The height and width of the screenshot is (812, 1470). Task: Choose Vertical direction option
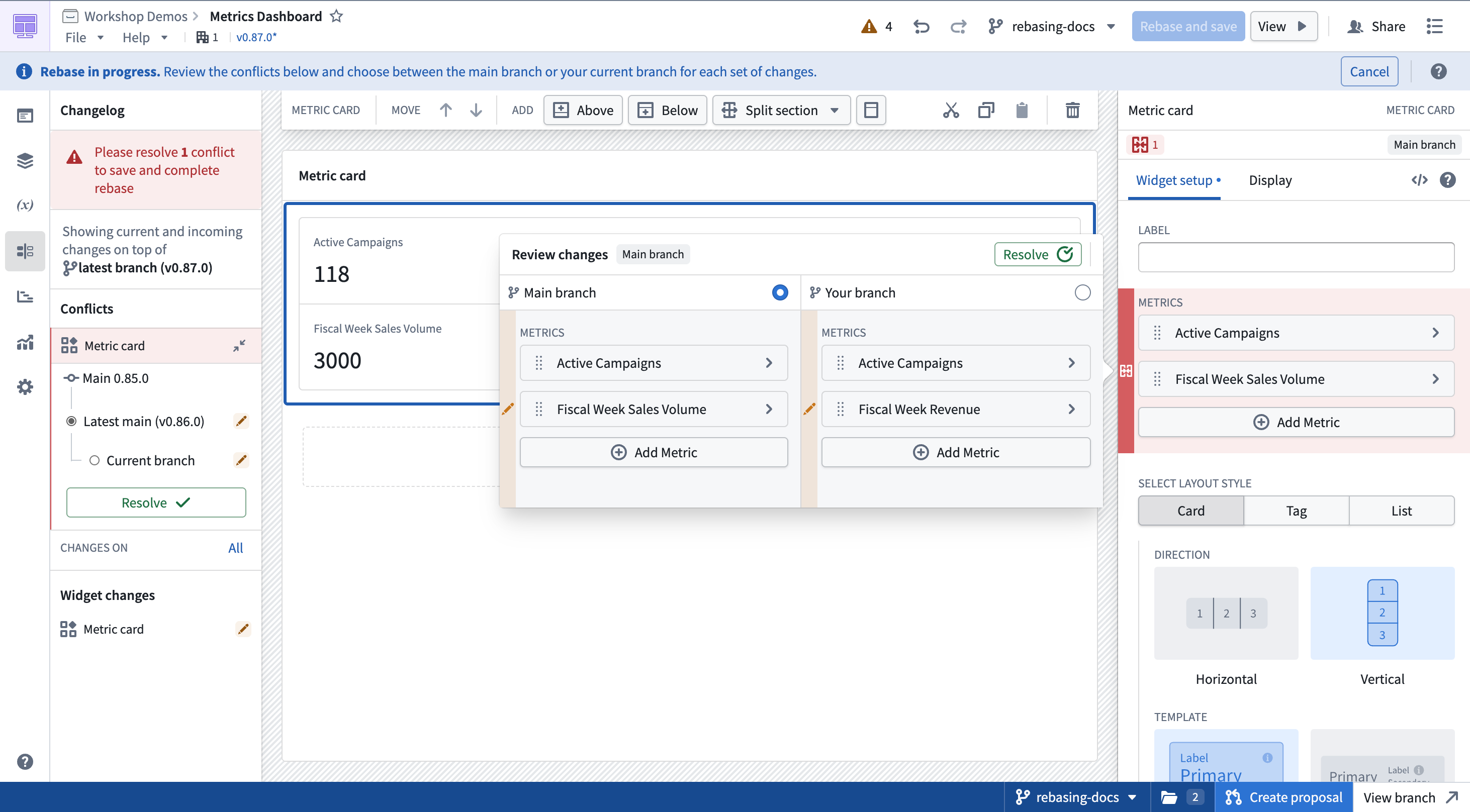point(1382,613)
